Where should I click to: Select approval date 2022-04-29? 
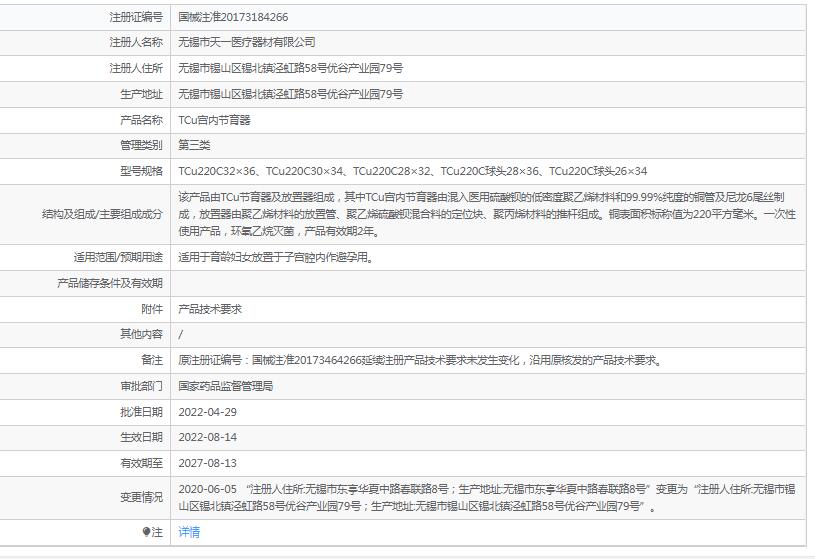click(207, 412)
